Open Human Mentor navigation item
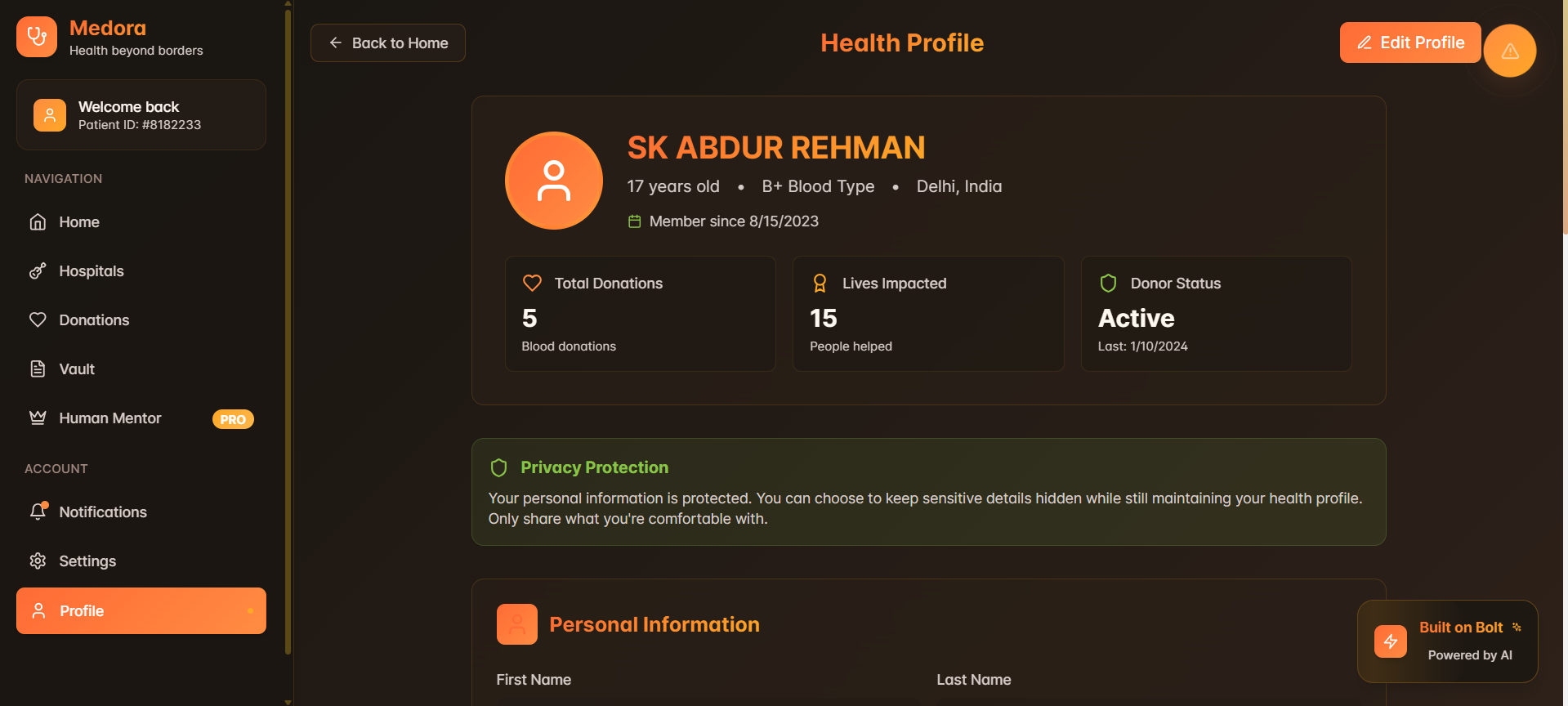1568x706 pixels. (141, 418)
